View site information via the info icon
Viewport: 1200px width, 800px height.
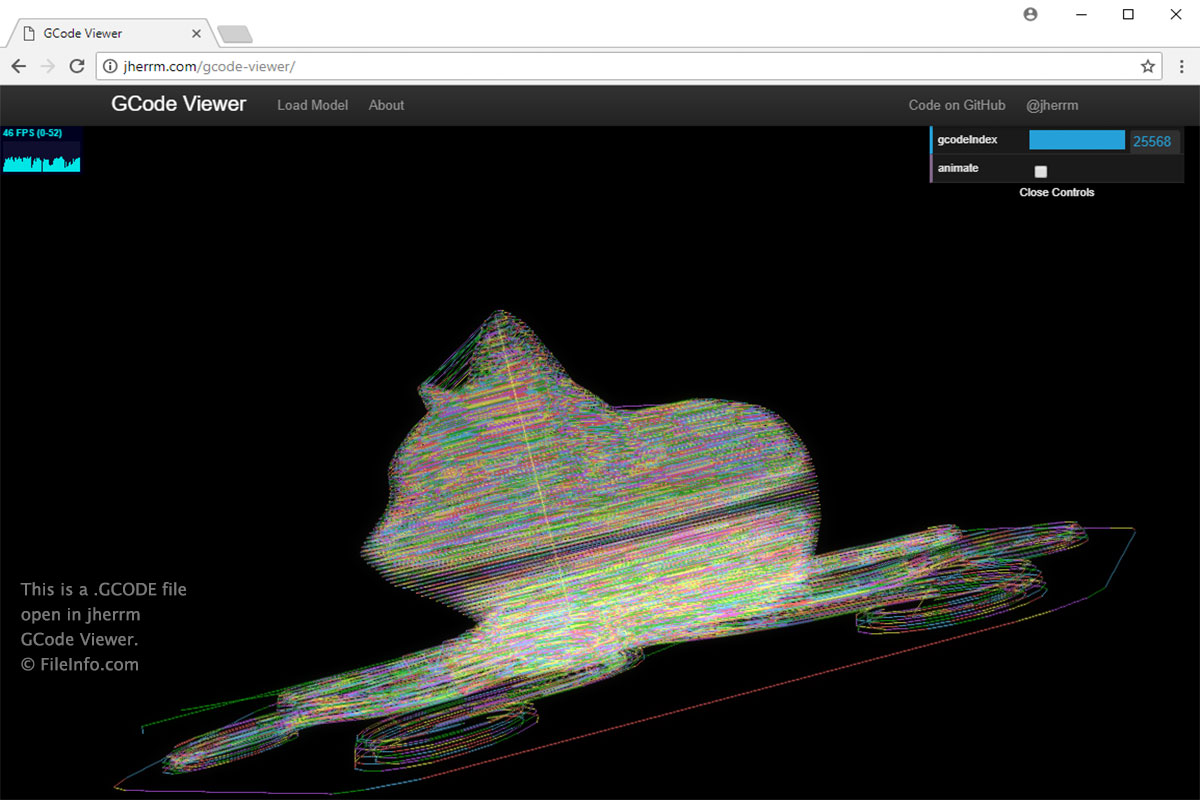tap(110, 66)
